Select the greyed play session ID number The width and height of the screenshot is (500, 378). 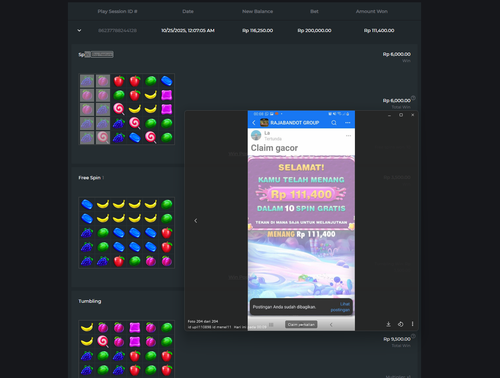click(117, 30)
